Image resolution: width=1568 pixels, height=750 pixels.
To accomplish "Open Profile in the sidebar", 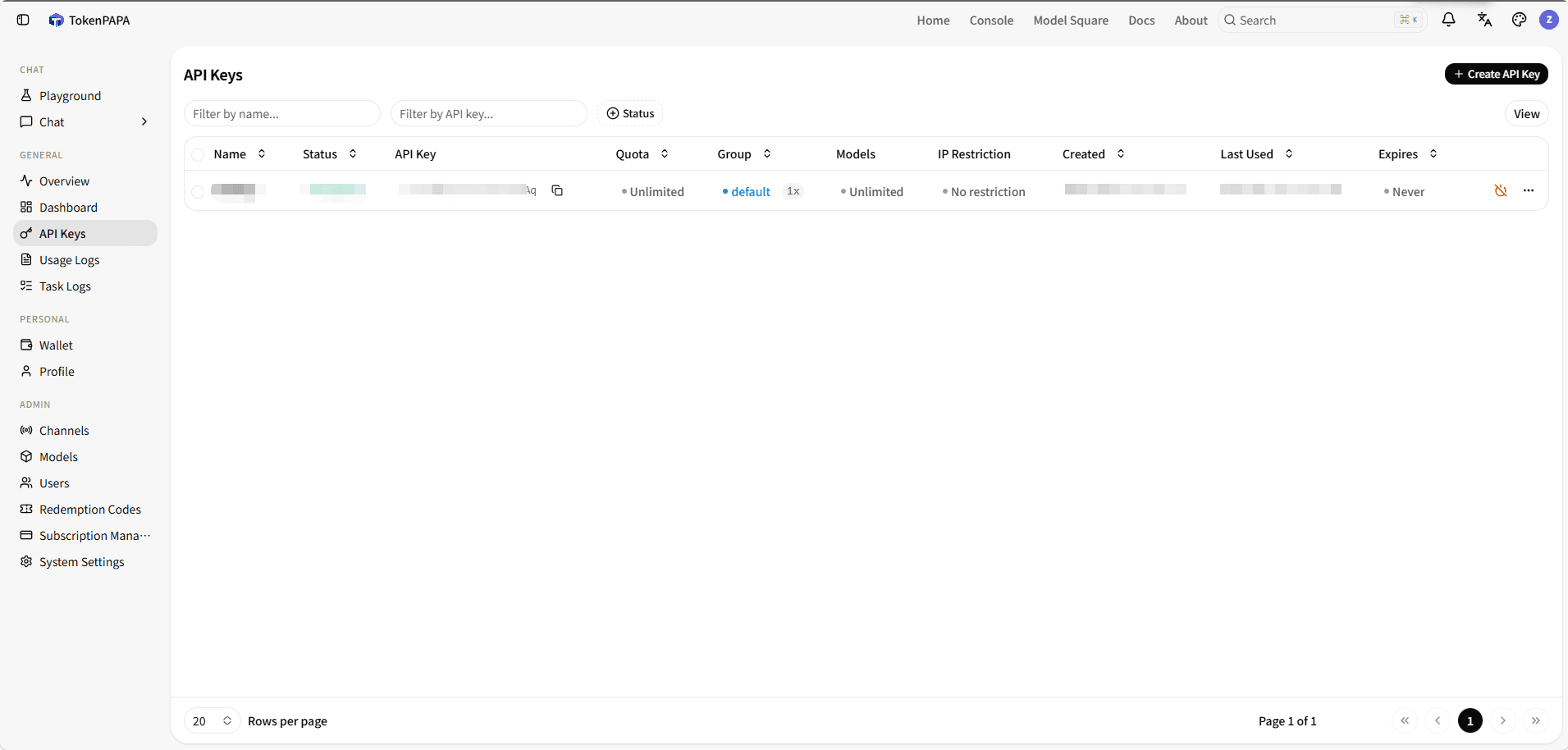I will [x=85, y=372].
